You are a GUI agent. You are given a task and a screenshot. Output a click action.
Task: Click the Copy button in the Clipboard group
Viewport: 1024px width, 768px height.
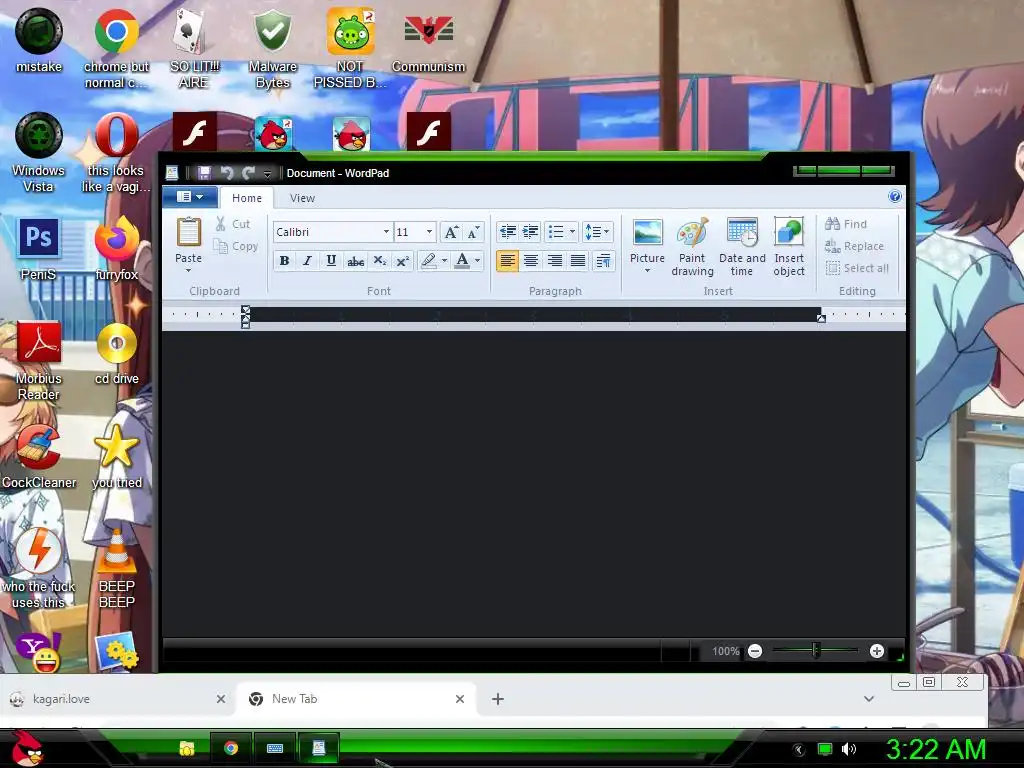point(236,246)
